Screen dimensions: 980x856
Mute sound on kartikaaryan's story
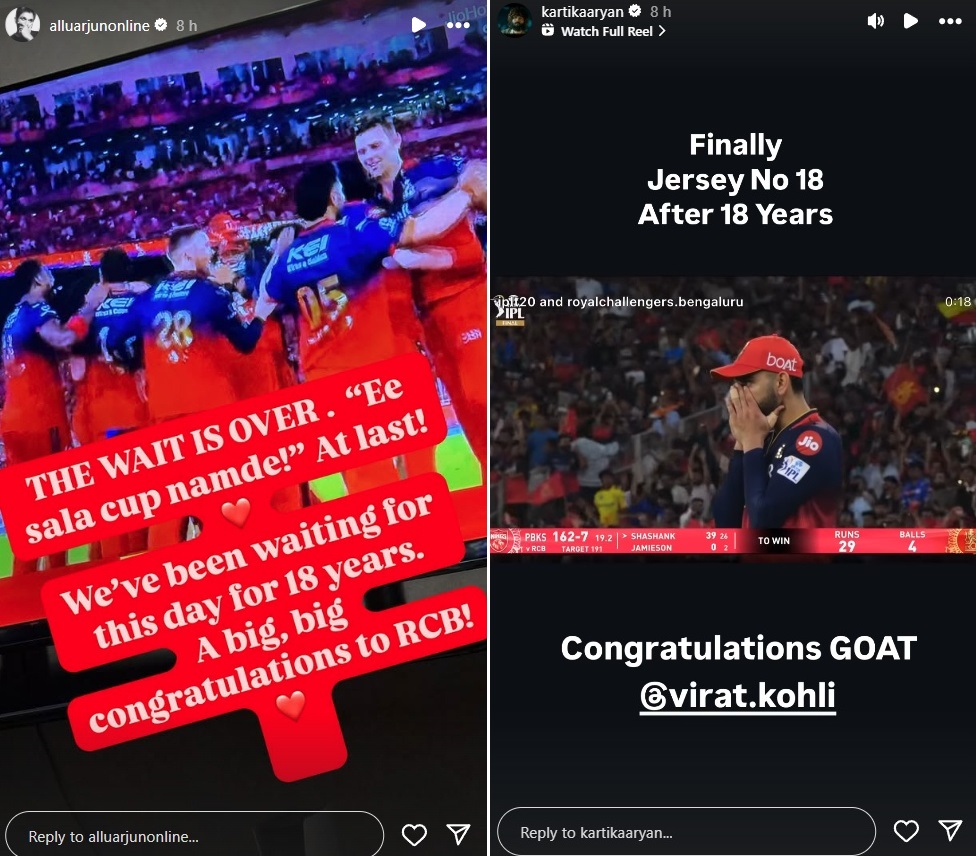(876, 21)
